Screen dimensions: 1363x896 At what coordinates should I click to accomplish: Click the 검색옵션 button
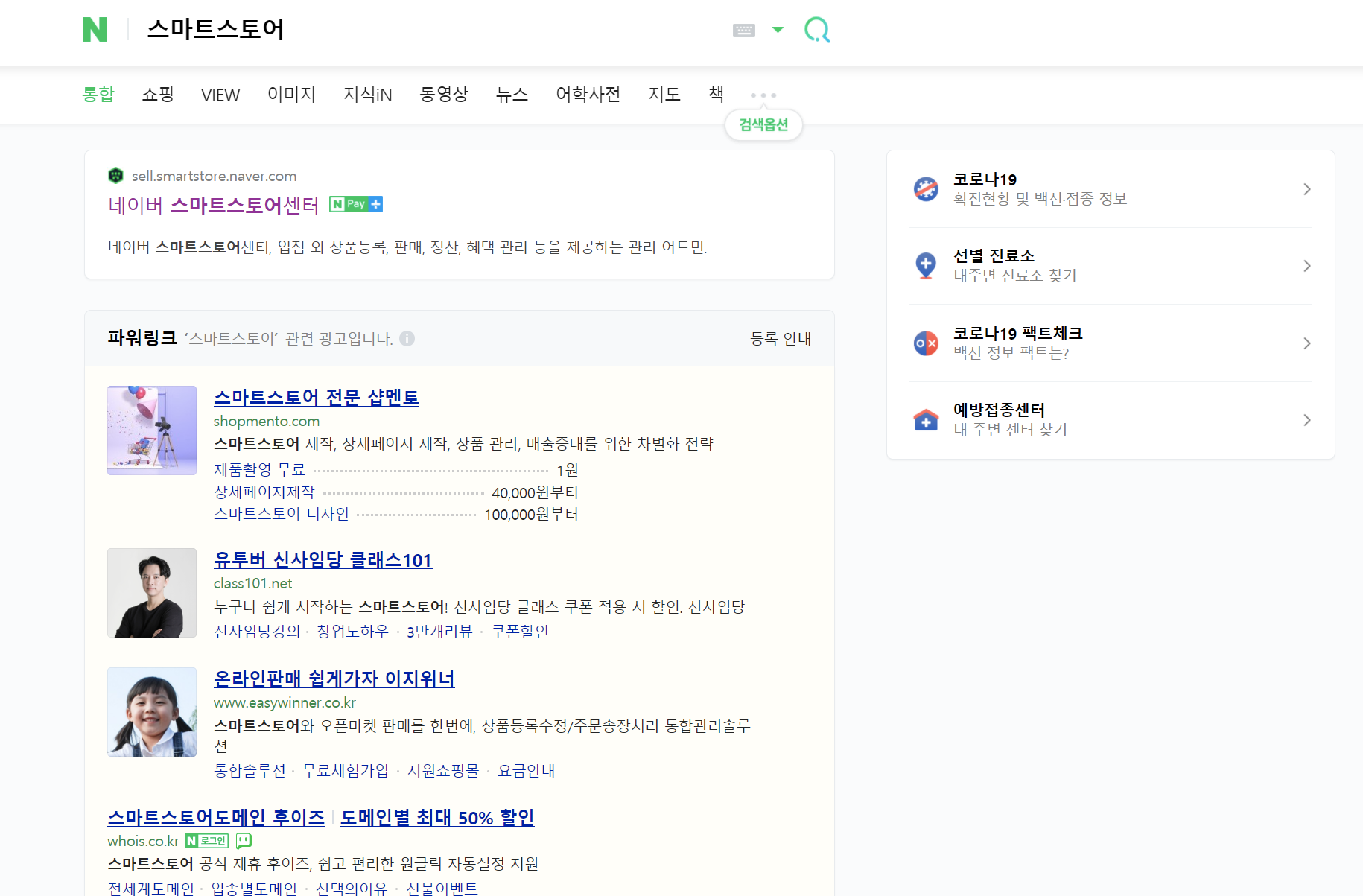pos(763,124)
